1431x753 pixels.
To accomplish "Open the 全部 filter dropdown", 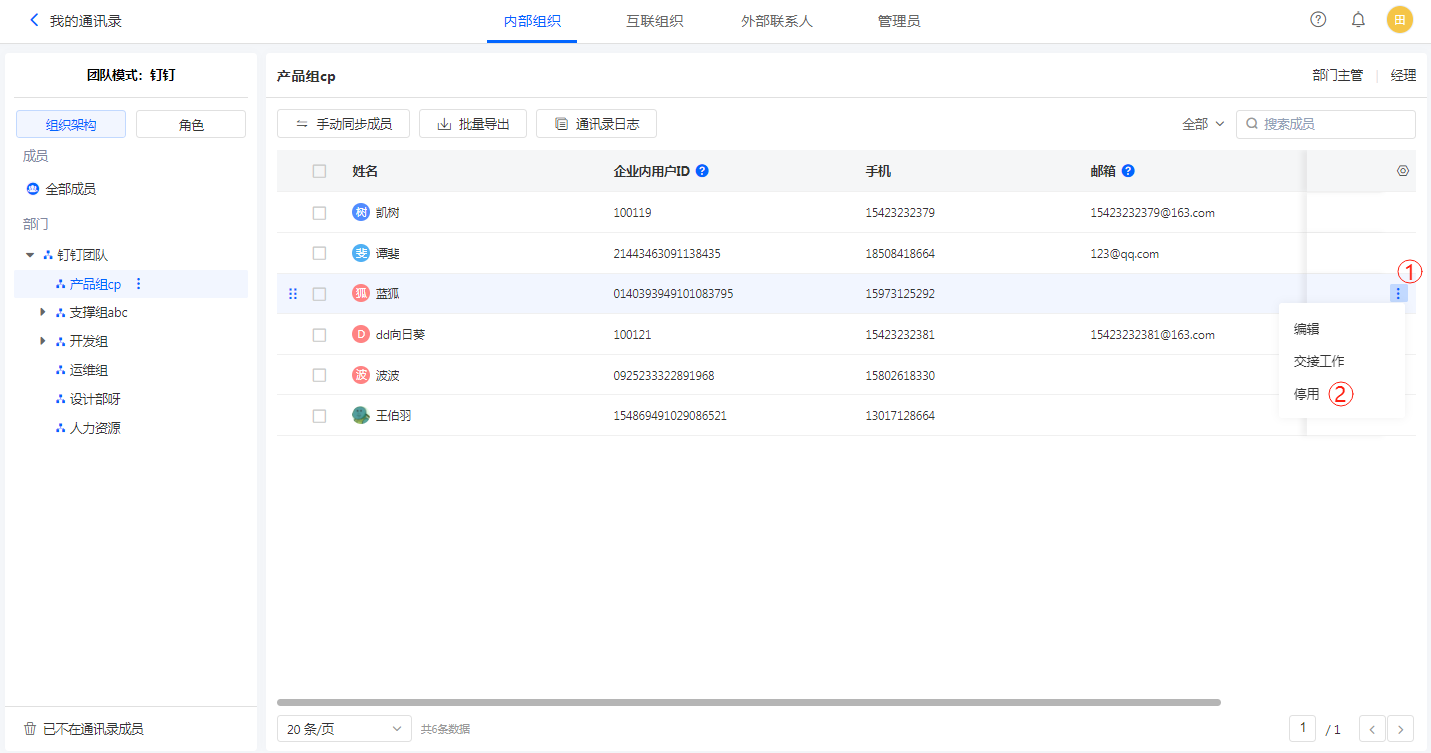I will pos(1203,124).
